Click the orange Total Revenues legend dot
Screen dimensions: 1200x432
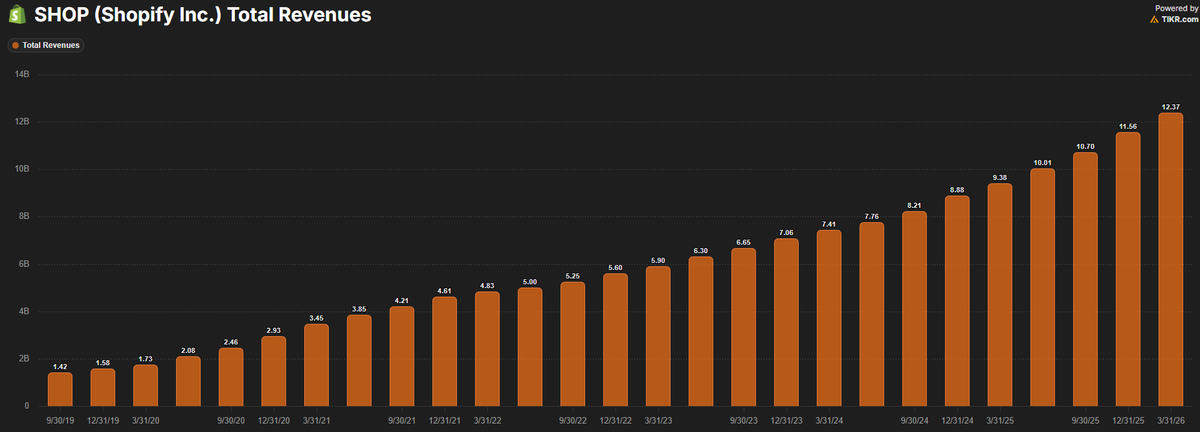point(16,45)
